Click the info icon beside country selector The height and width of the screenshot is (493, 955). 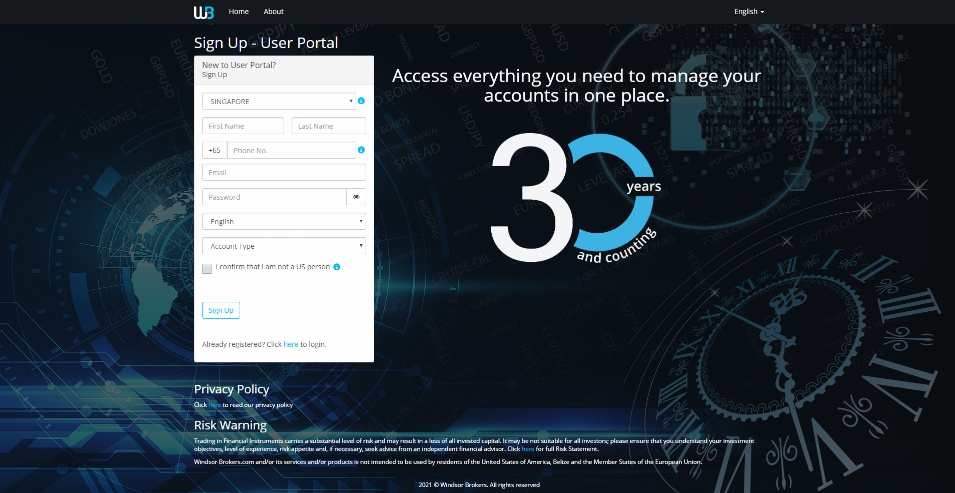(361, 101)
